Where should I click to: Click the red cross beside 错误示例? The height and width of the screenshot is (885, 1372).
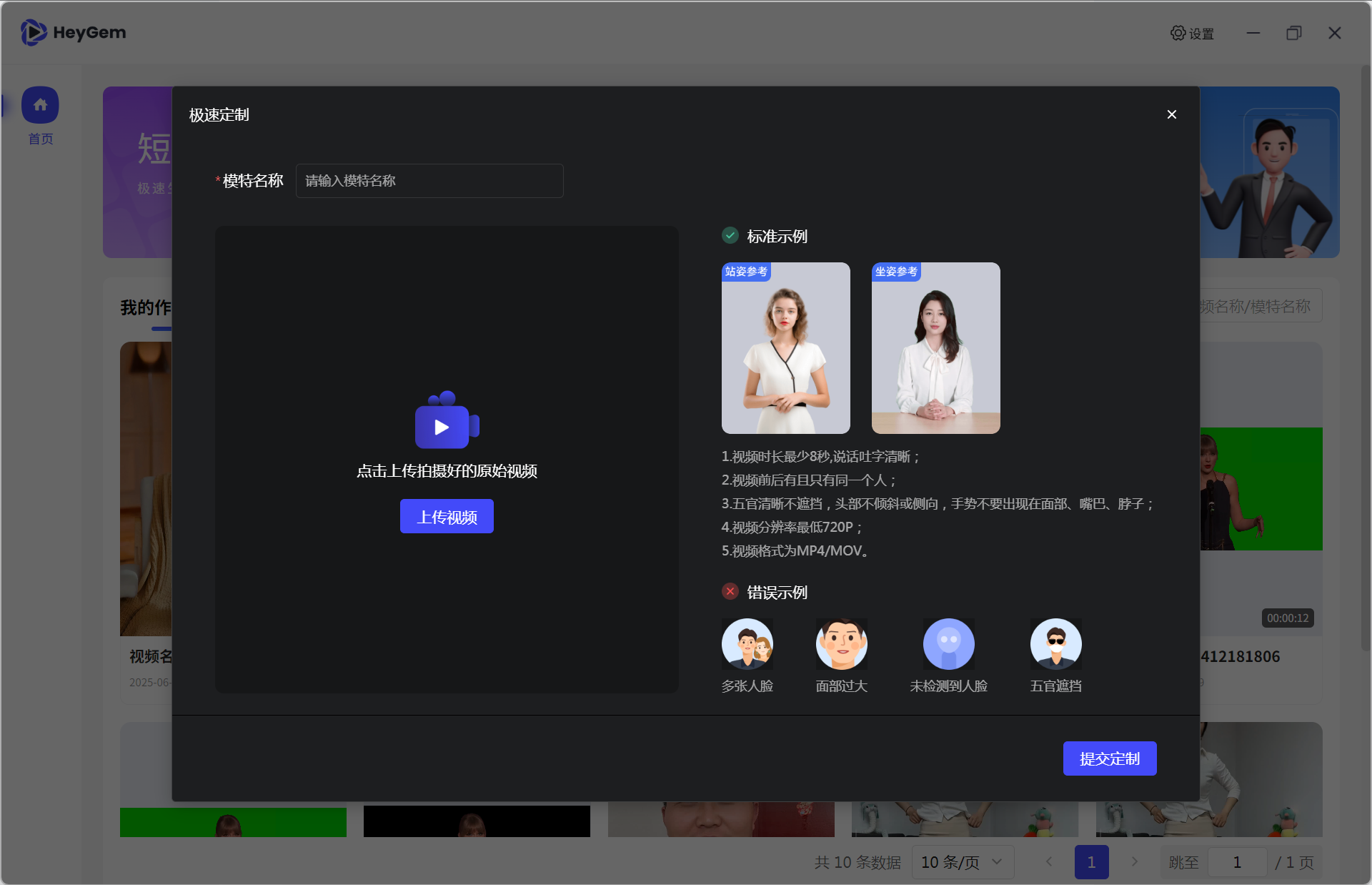point(730,591)
